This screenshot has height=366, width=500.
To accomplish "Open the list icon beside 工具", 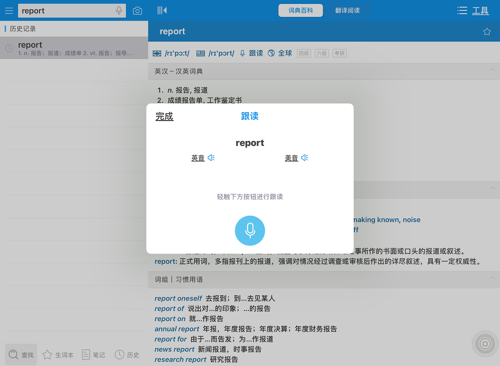I will tap(462, 10).
